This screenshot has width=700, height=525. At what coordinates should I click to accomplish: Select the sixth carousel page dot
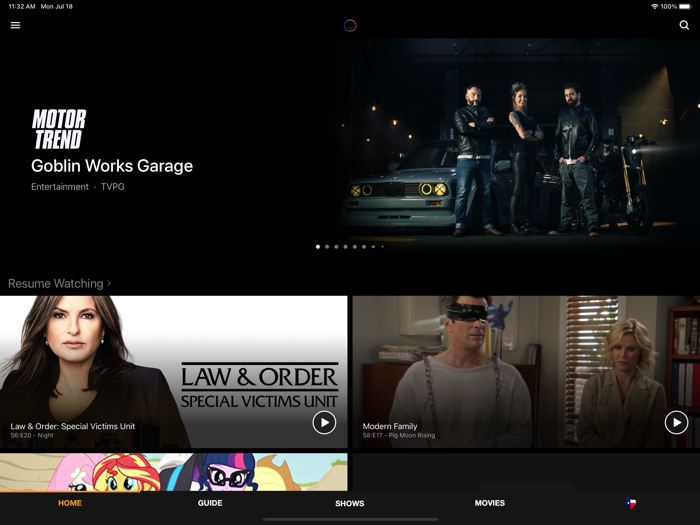tap(364, 246)
